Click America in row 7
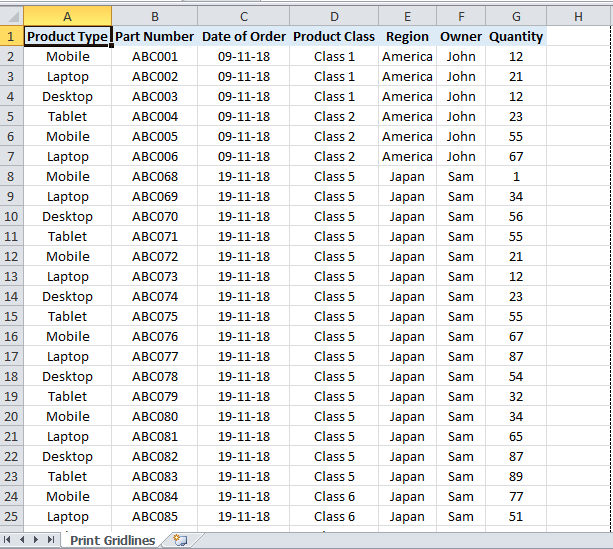 pyautogui.click(x=407, y=156)
